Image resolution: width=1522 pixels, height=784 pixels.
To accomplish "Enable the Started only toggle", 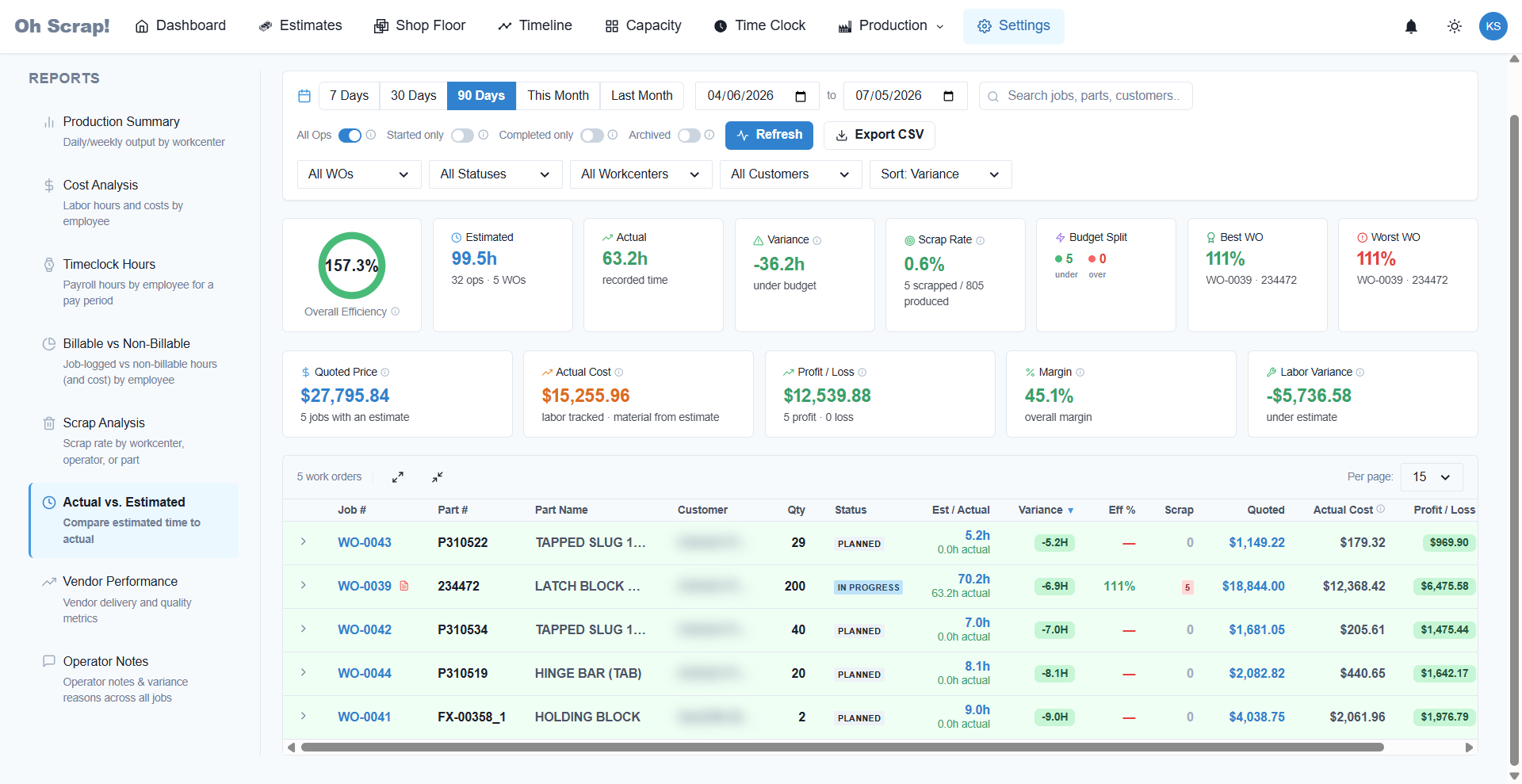I will point(462,136).
